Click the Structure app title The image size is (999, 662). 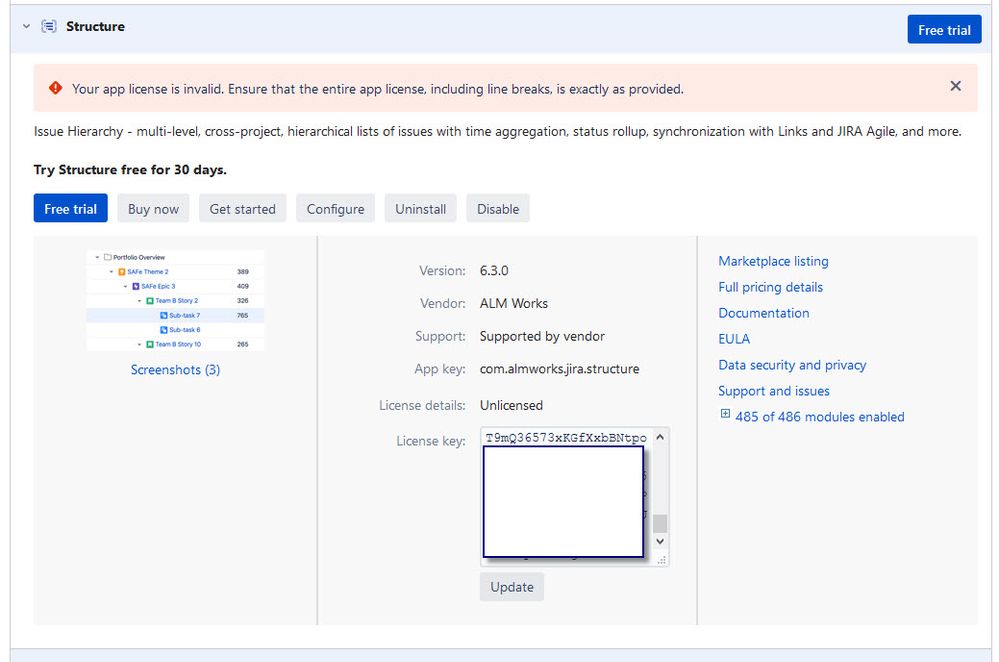tap(96, 26)
